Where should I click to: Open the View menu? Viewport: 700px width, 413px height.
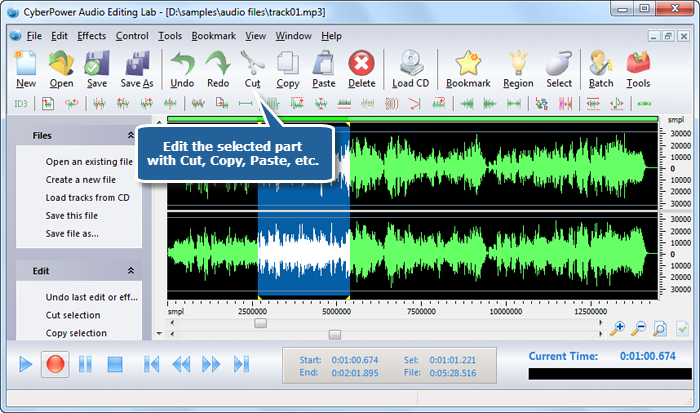255,36
